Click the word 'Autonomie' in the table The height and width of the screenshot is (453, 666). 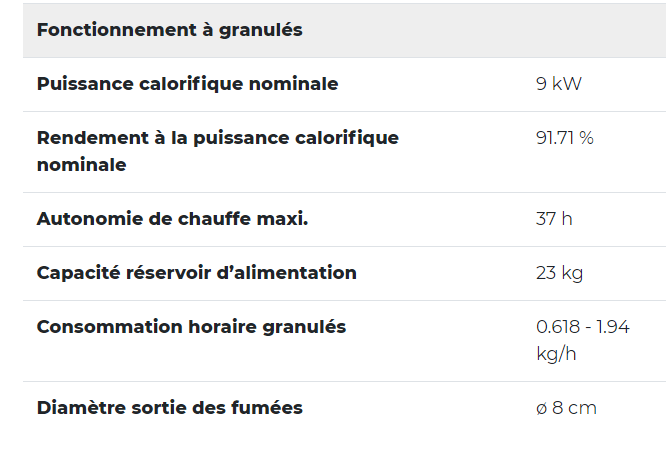point(83,219)
